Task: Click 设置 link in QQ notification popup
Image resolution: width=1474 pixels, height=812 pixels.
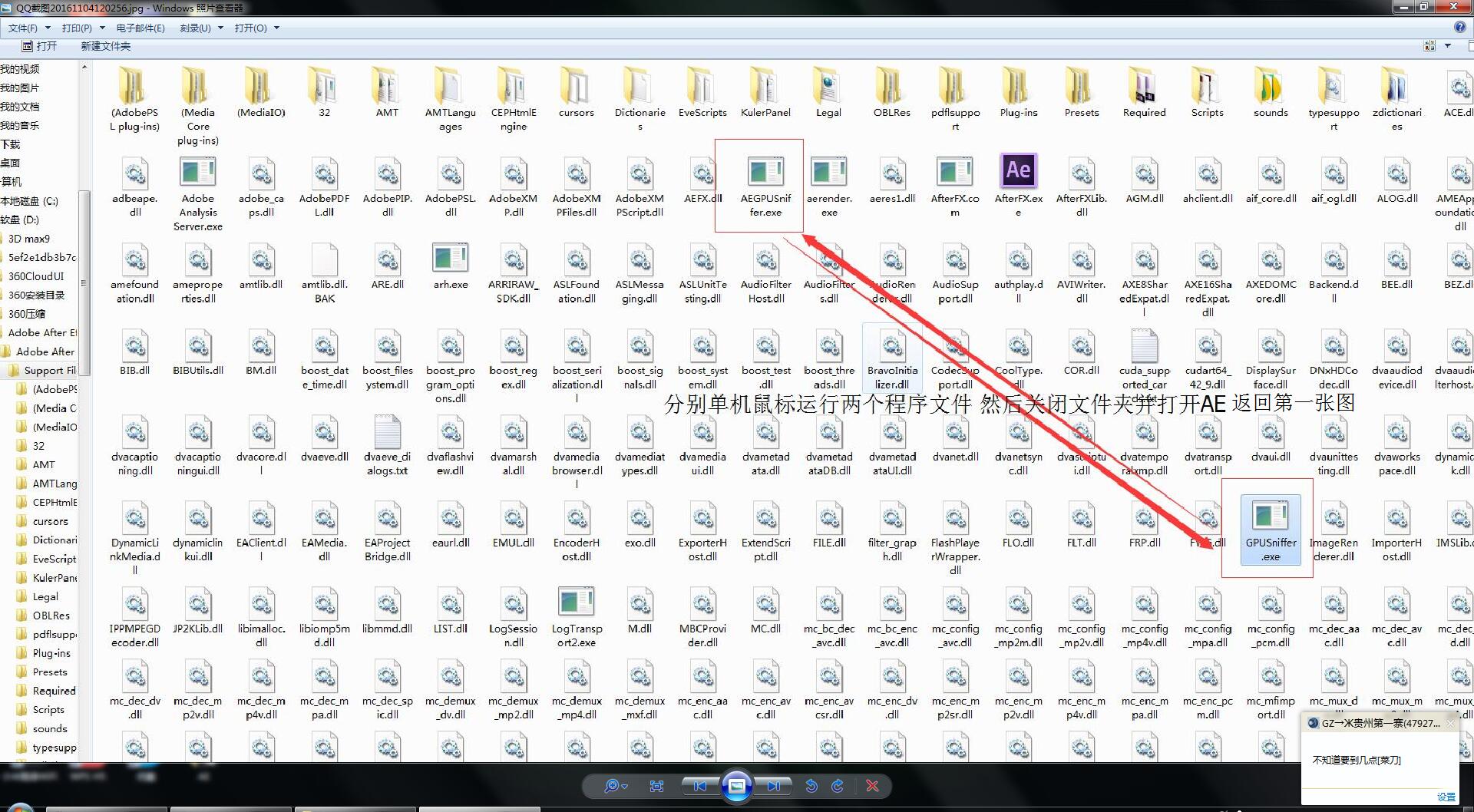Action: point(1446,797)
